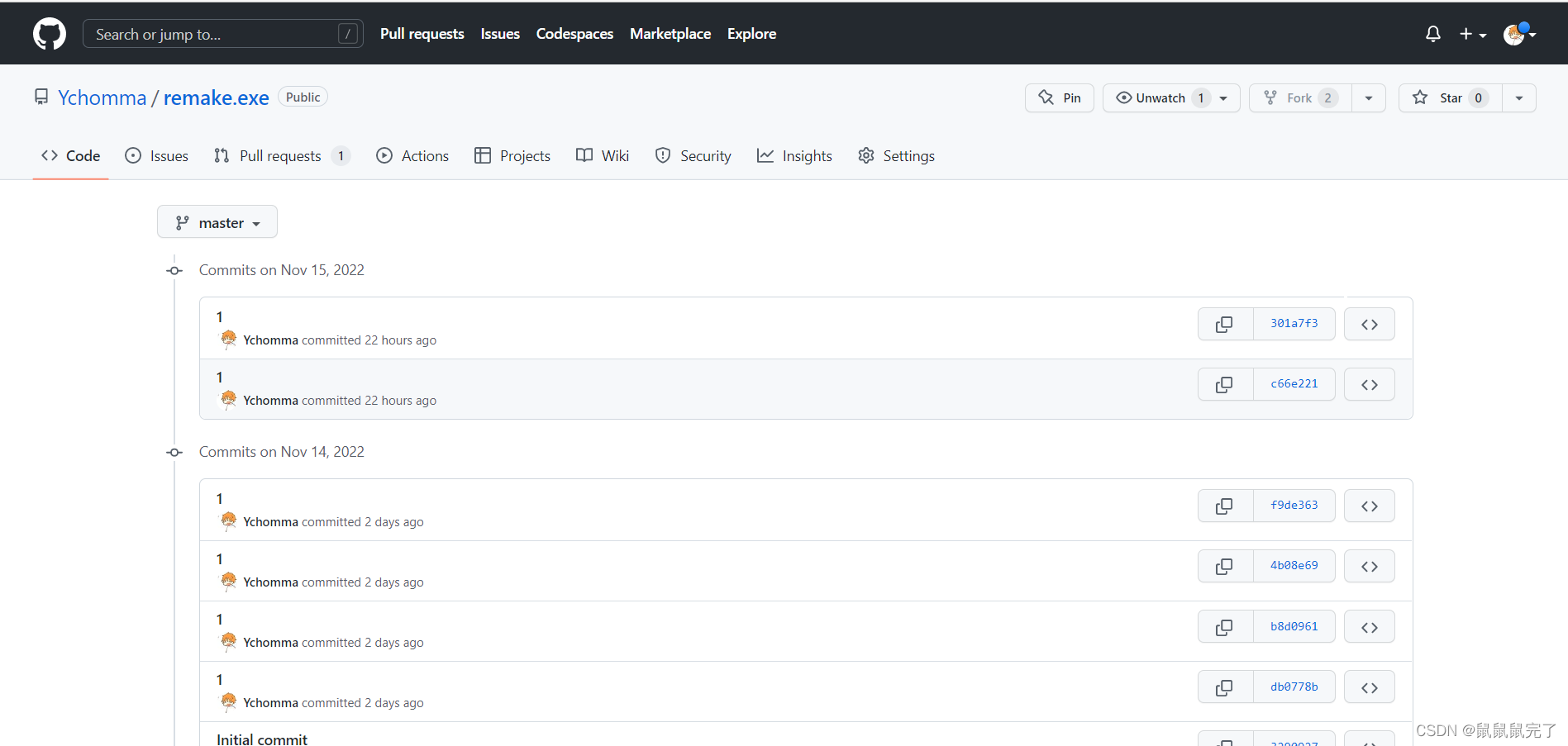Image resolution: width=1568 pixels, height=746 pixels.
Task: Expand the Unwatch dropdown caret
Action: 1224,97
